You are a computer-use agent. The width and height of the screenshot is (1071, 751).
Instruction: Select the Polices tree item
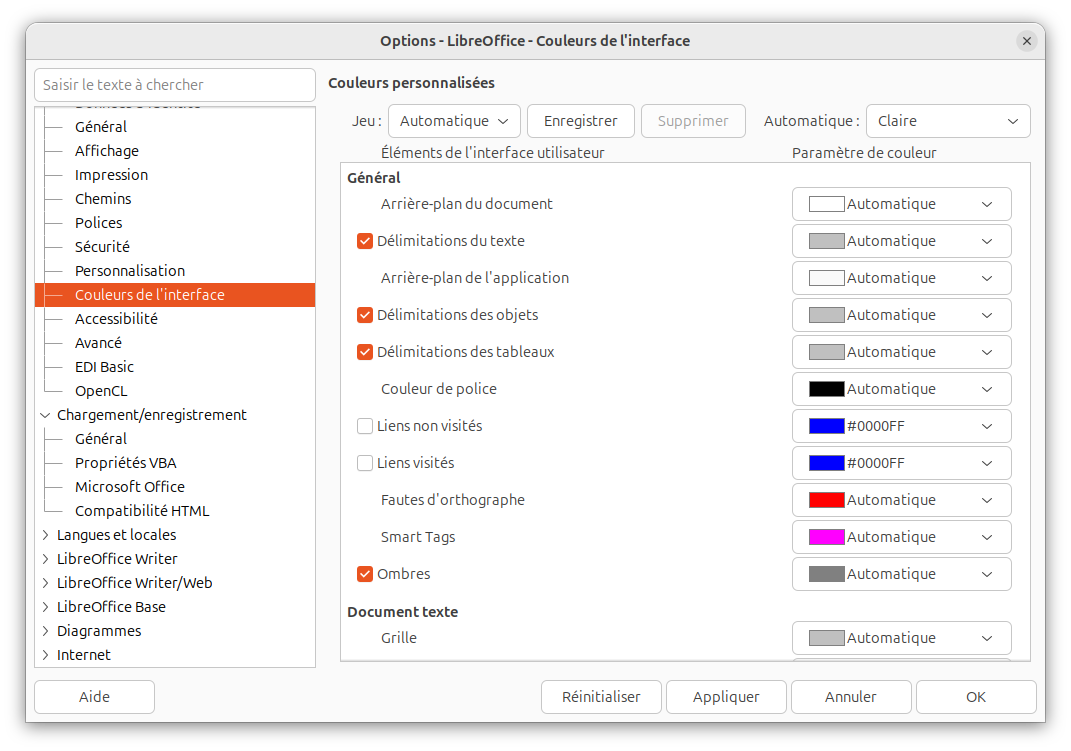point(98,223)
